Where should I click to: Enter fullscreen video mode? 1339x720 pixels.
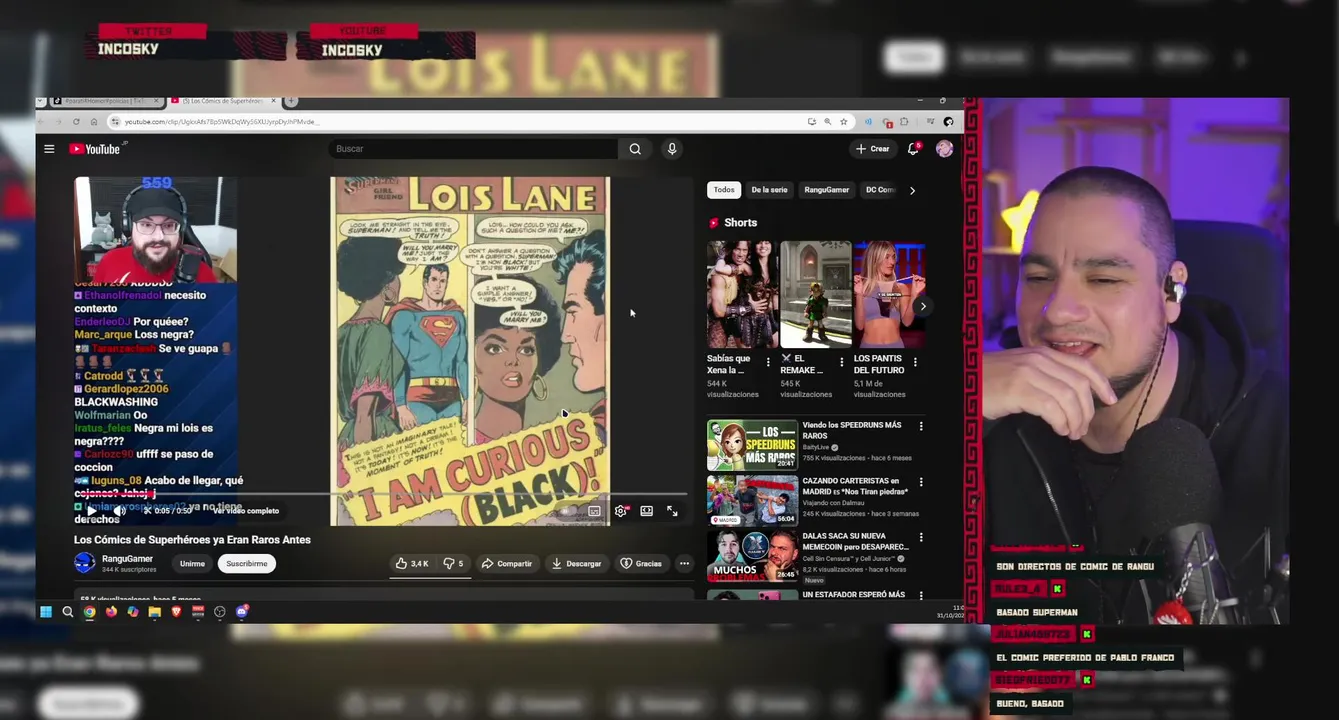672,511
